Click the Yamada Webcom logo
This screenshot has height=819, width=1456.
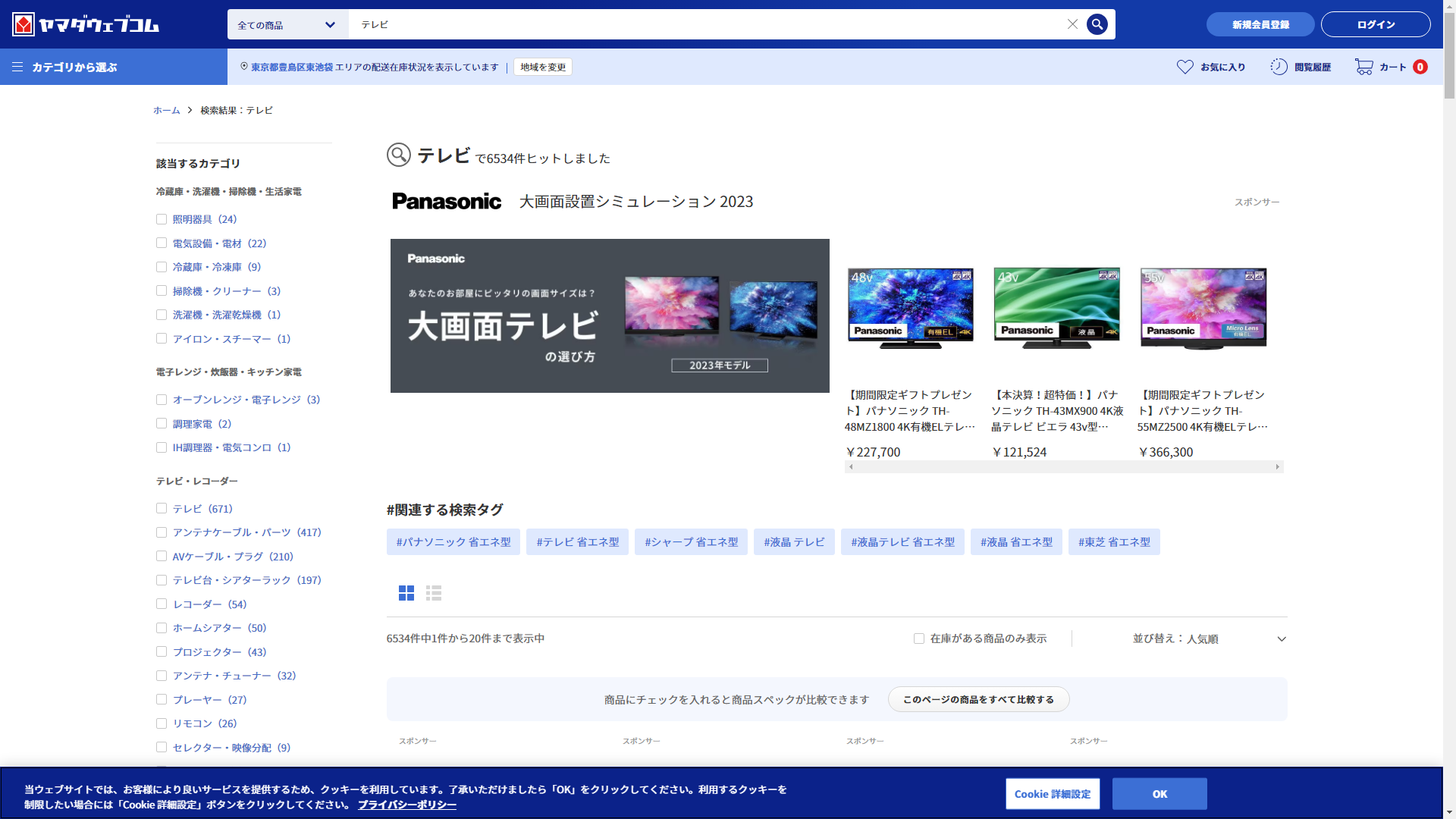click(x=85, y=24)
